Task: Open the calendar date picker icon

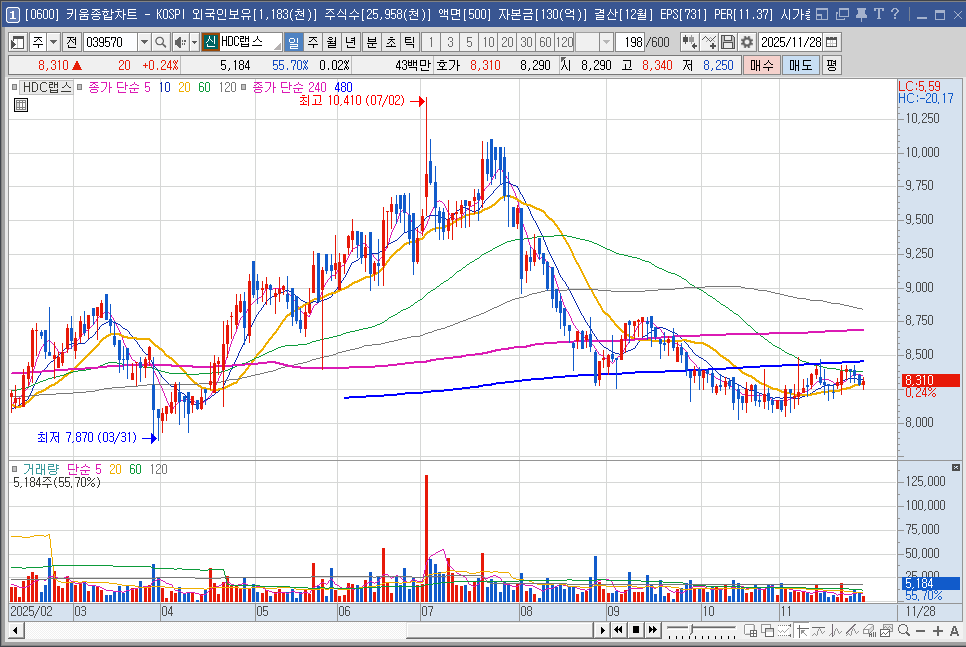Action: click(x=832, y=42)
